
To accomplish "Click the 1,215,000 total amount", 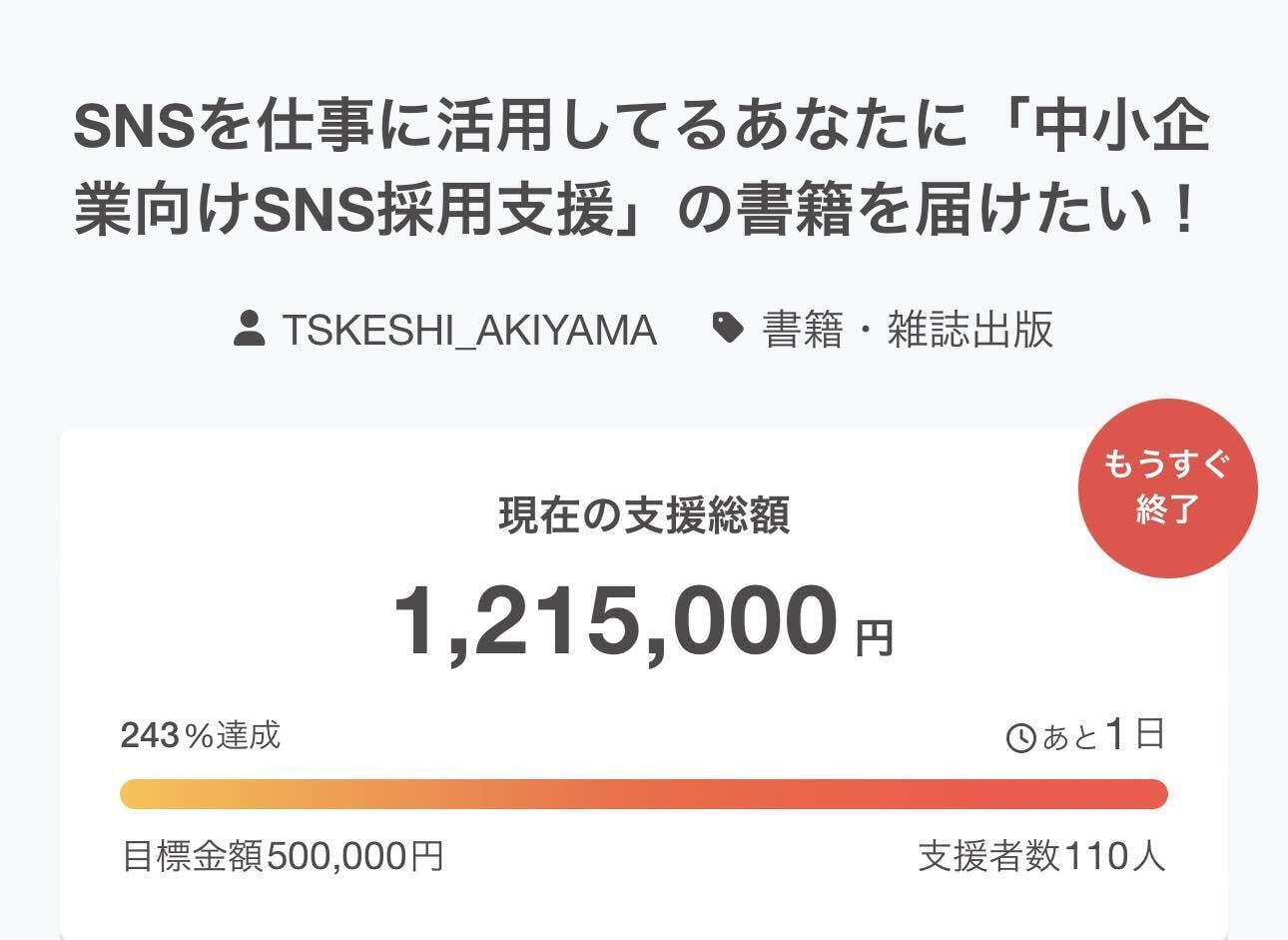I will (x=615, y=621).
